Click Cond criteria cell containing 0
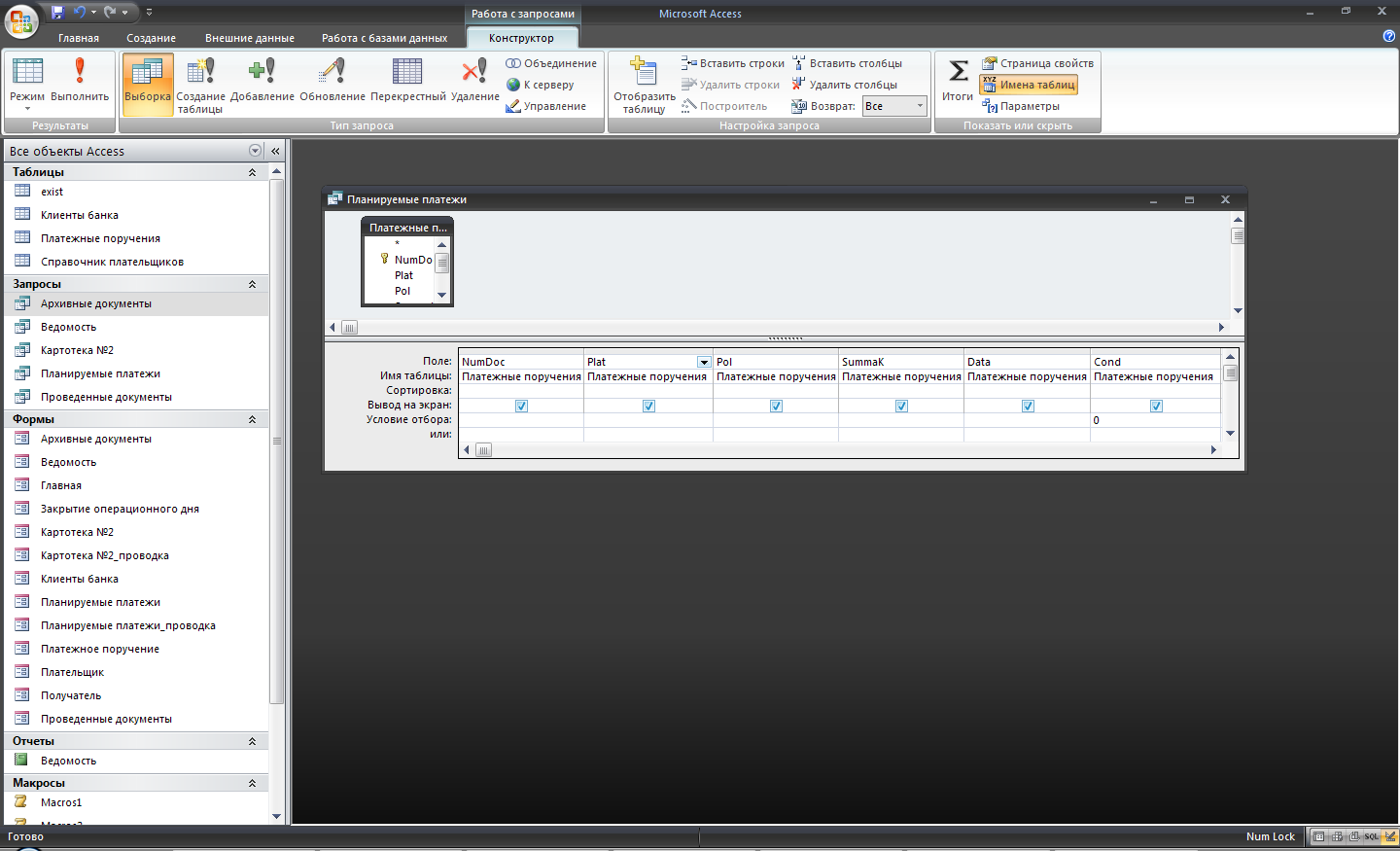The image size is (1400, 851). coord(1155,420)
